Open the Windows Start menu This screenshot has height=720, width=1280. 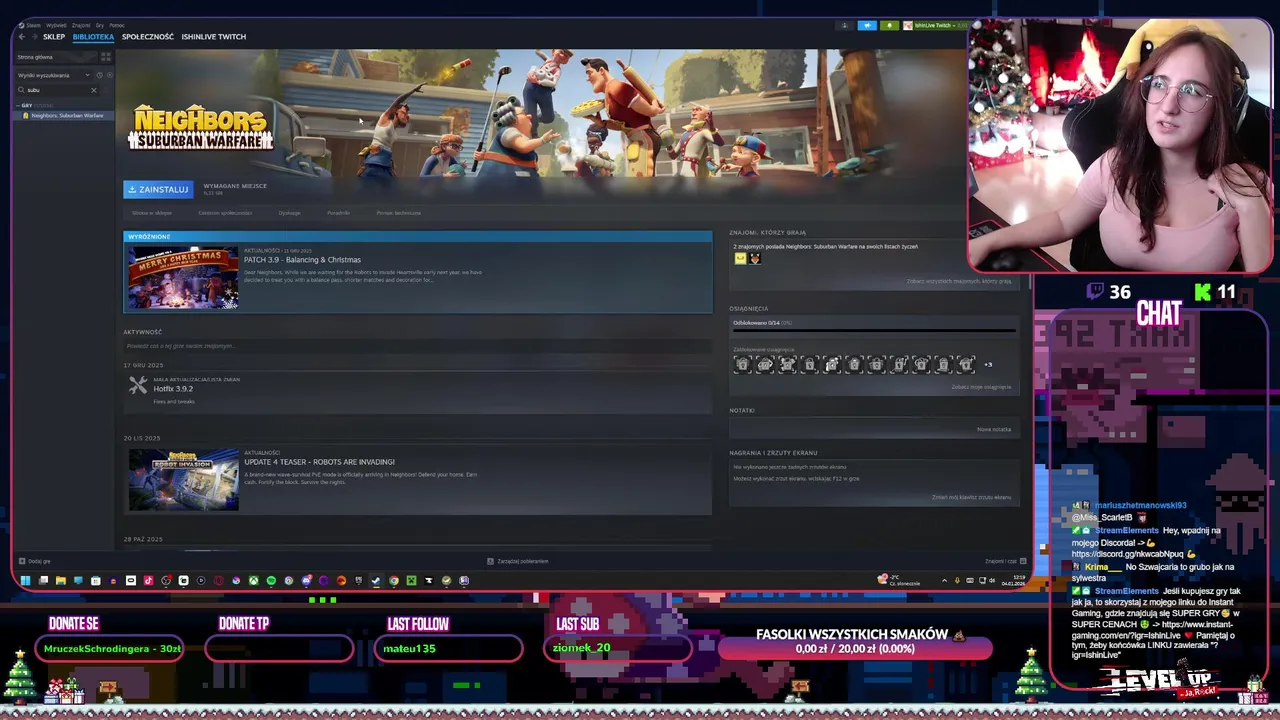[25, 580]
